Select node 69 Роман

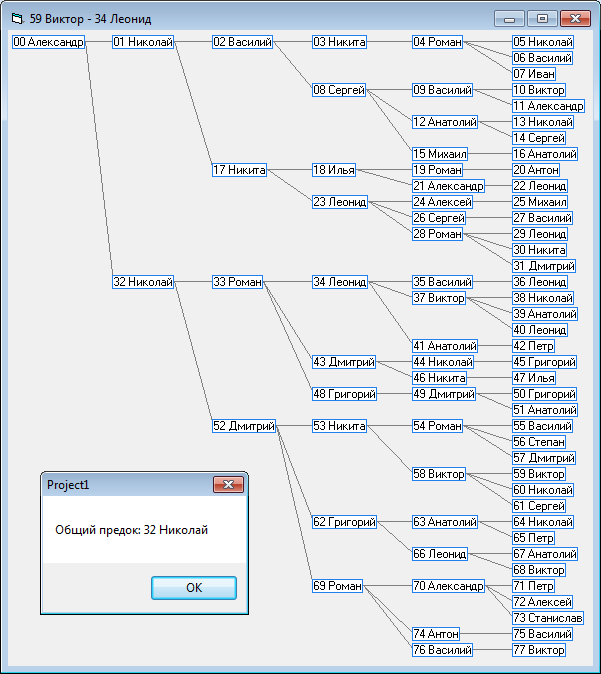coord(337,586)
